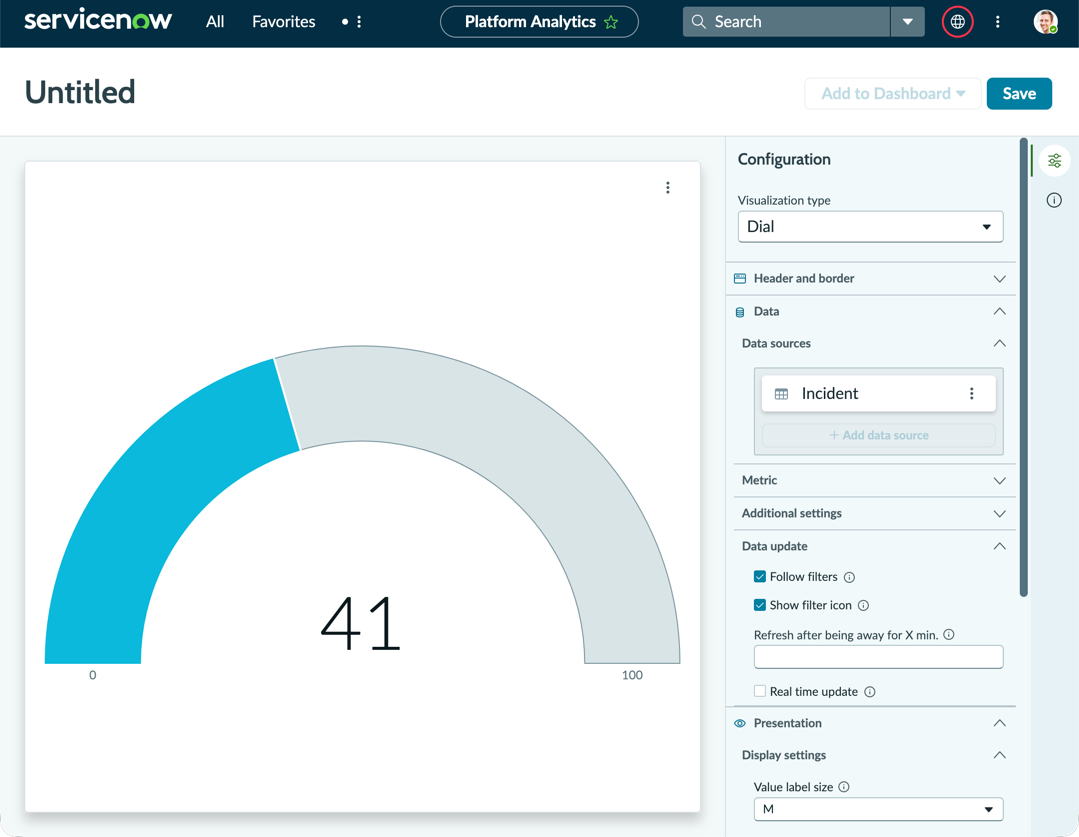This screenshot has width=1079, height=837.
Task: Open more navigation menus ellipsis
Action: [359, 22]
